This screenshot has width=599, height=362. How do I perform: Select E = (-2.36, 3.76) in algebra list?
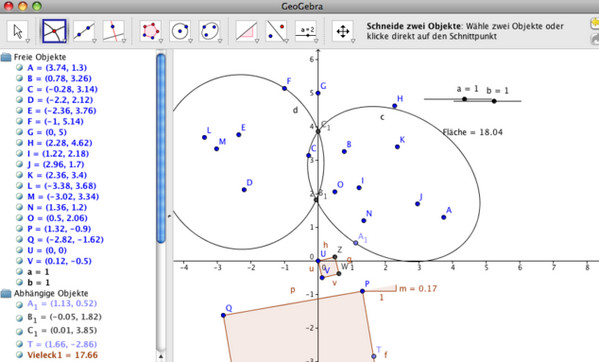coord(62,111)
